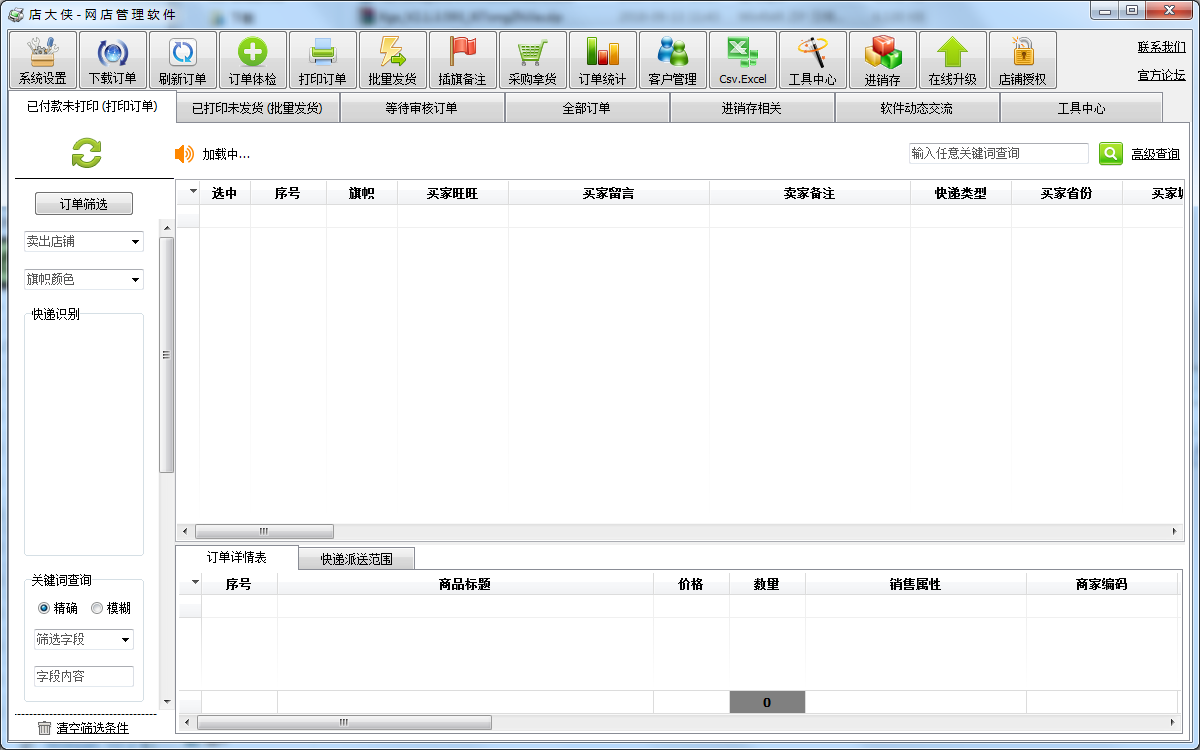Select the 精确 exact match radio button

click(42, 608)
